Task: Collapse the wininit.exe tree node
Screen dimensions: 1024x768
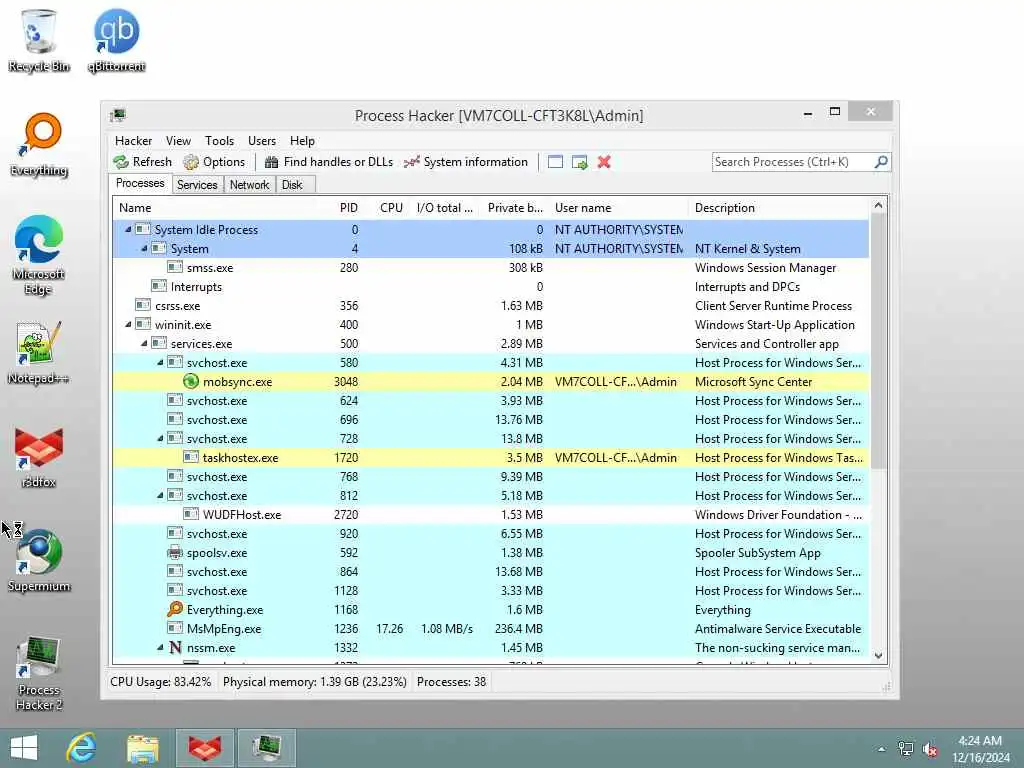Action: click(128, 325)
